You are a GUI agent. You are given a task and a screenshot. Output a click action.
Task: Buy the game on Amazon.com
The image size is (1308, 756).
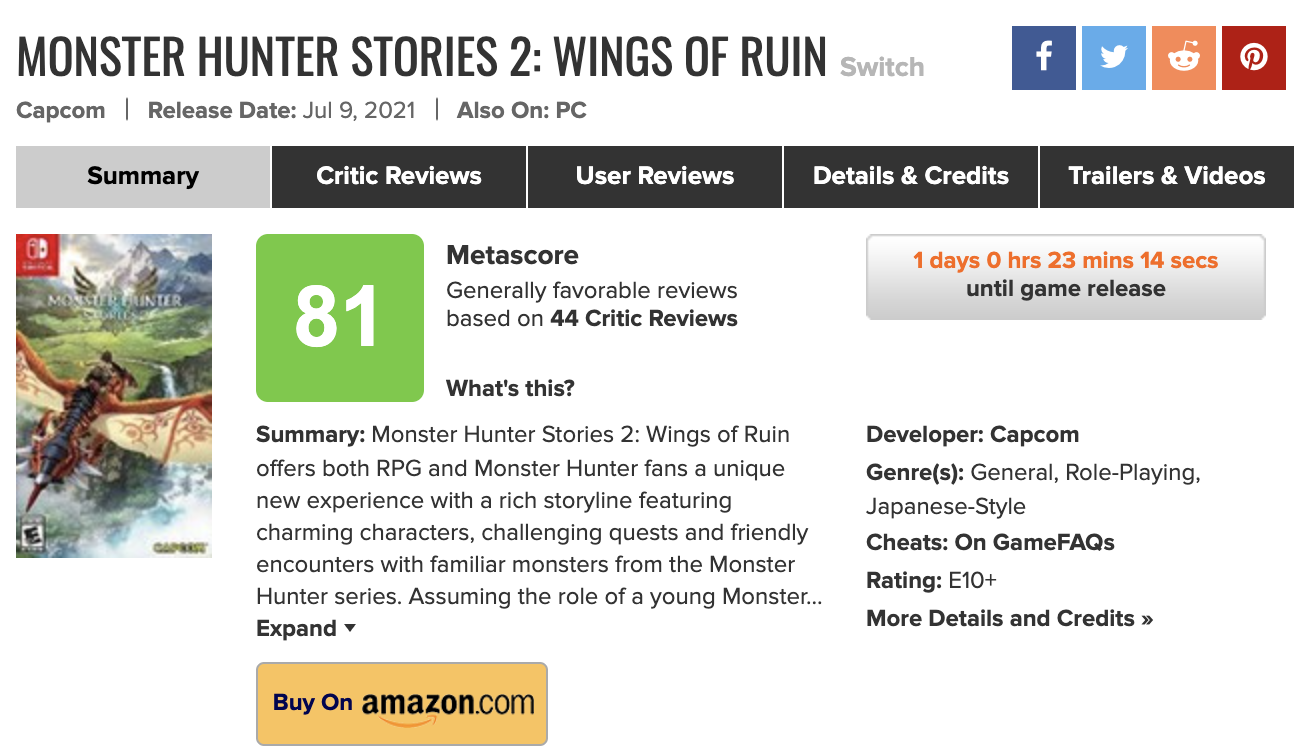[x=402, y=703]
